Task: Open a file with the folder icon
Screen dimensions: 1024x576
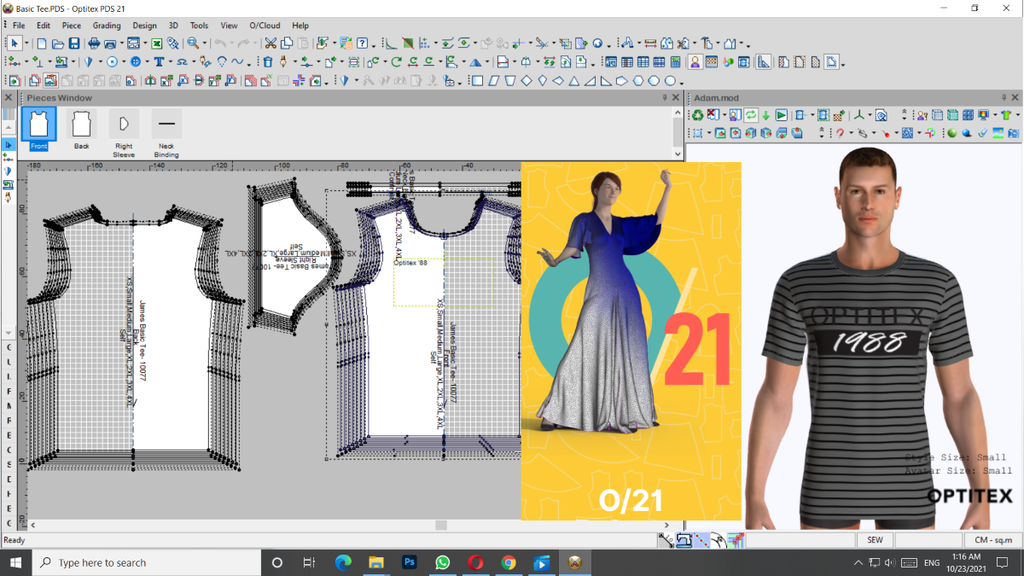Action: (x=58, y=44)
